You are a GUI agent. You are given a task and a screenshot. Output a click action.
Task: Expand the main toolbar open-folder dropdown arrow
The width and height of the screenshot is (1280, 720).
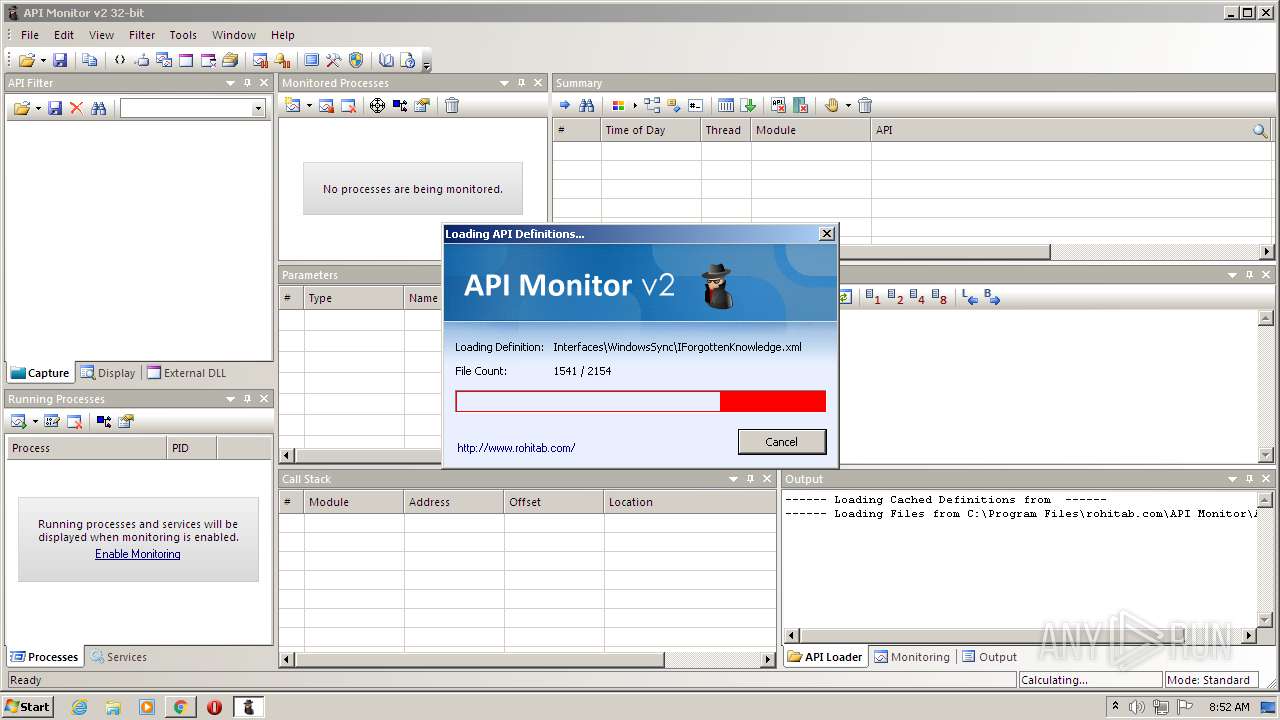(x=43, y=61)
